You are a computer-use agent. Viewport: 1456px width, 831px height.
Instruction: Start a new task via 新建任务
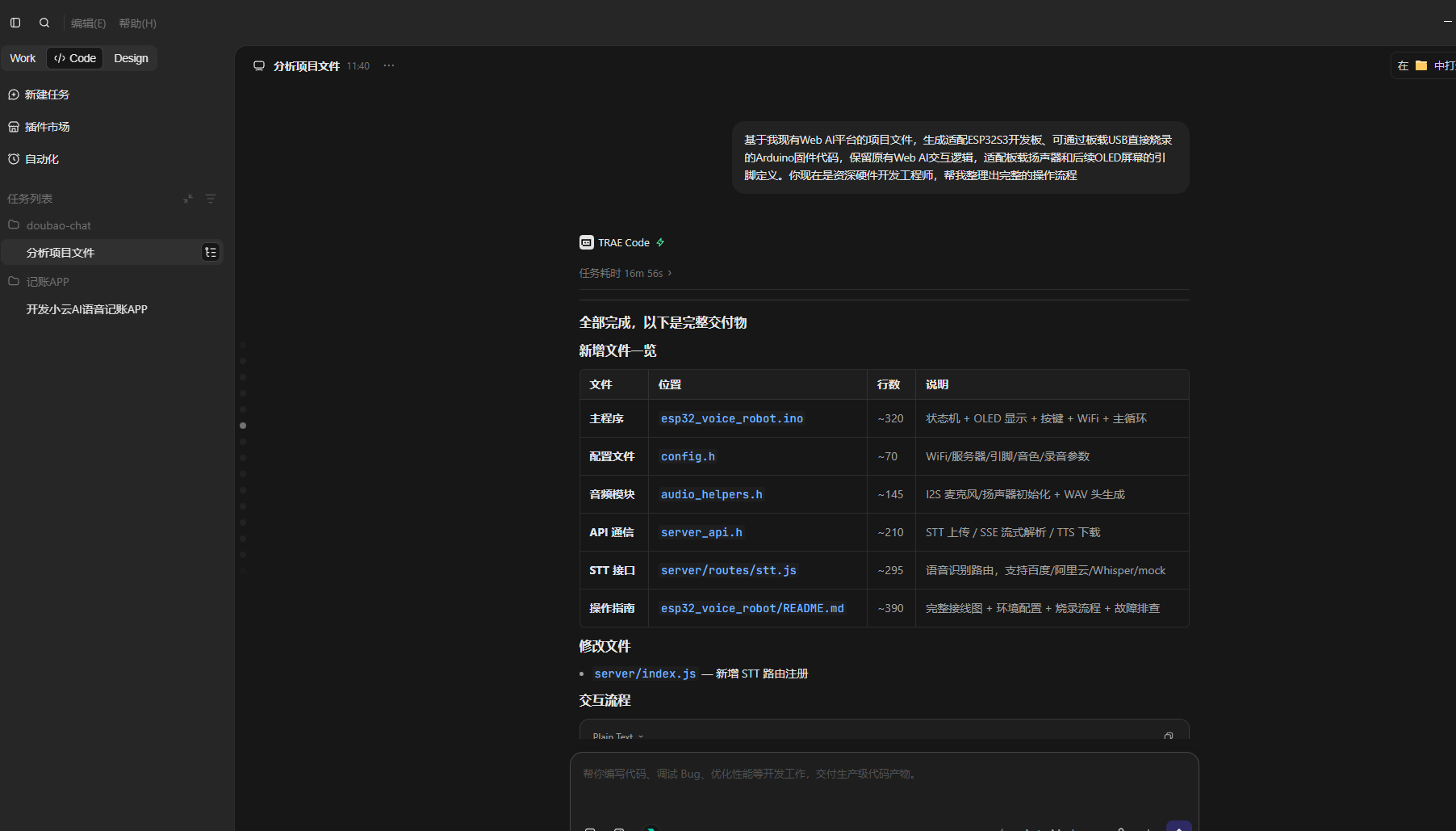(39, 94)
